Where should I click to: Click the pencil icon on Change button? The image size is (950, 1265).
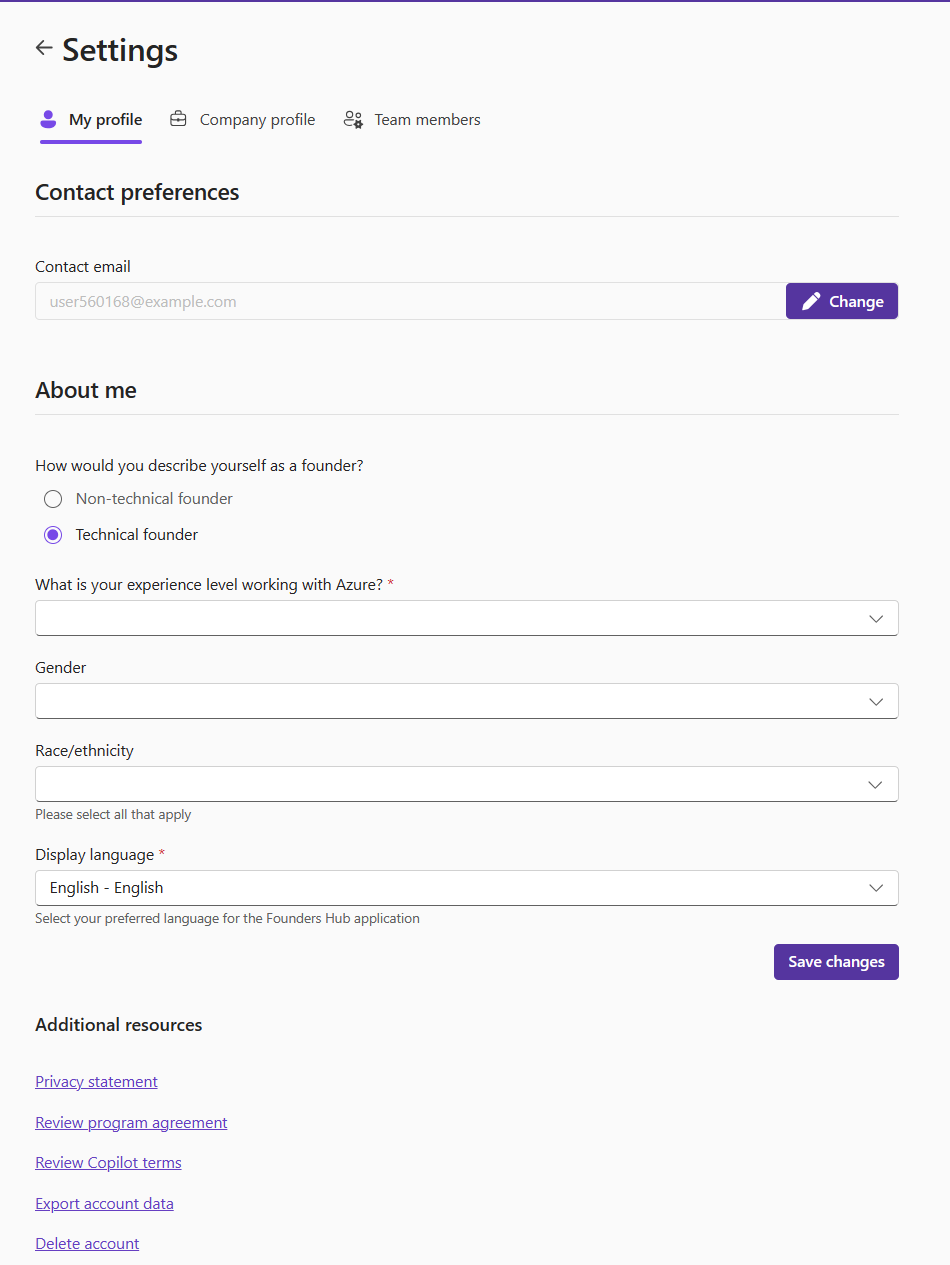tap(811, 302)
